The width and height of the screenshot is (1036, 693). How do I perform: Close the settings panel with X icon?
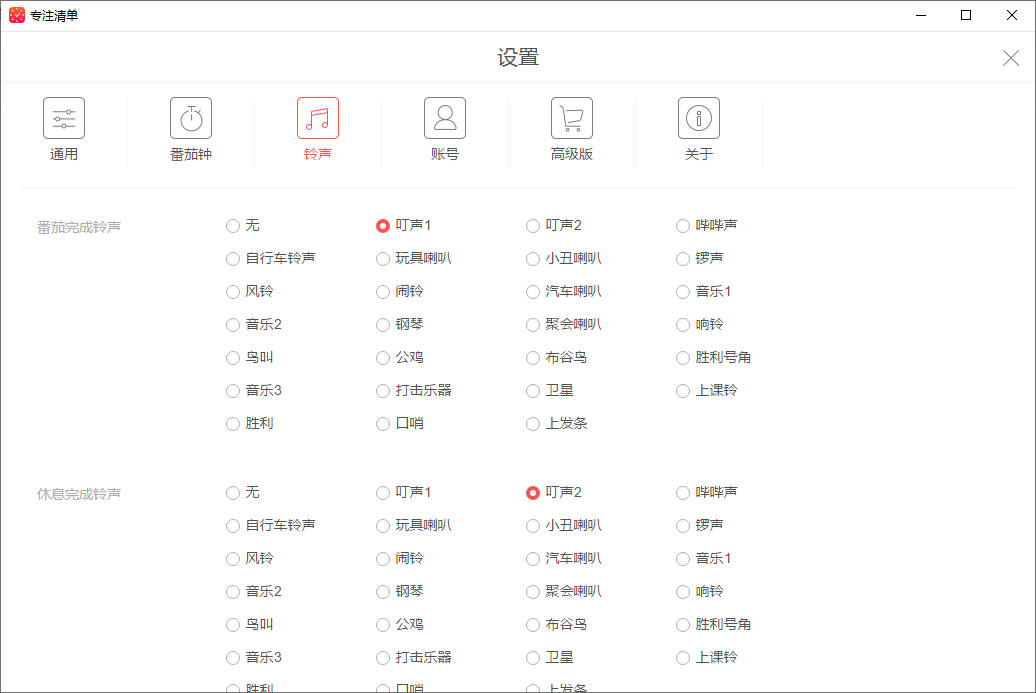pos(1010,58)
